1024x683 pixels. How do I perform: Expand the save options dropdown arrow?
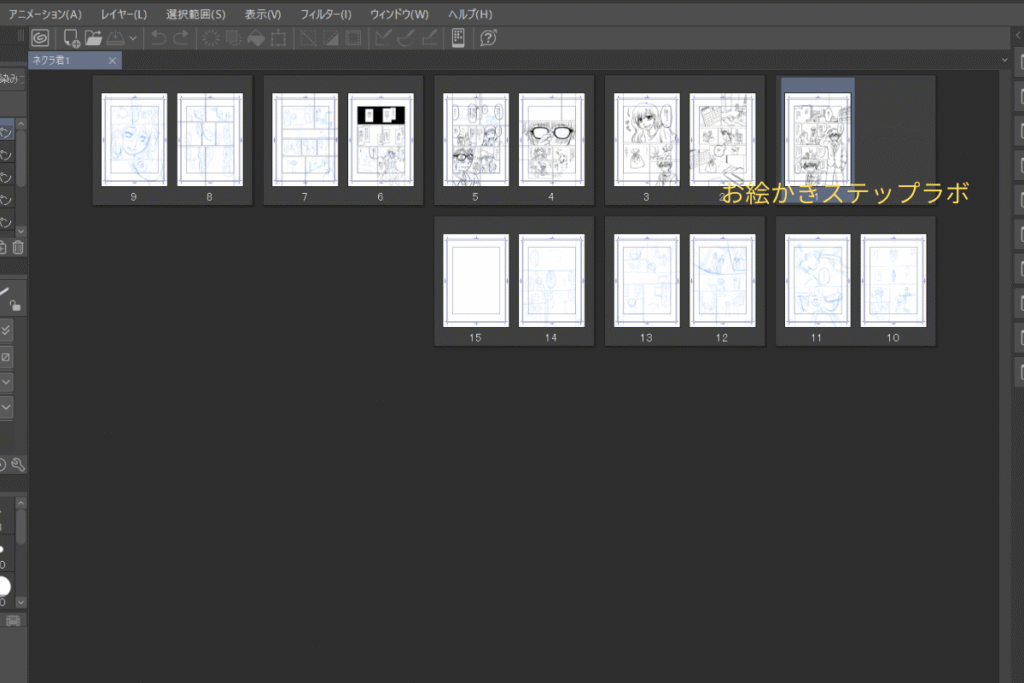click(x=133, y=38)
